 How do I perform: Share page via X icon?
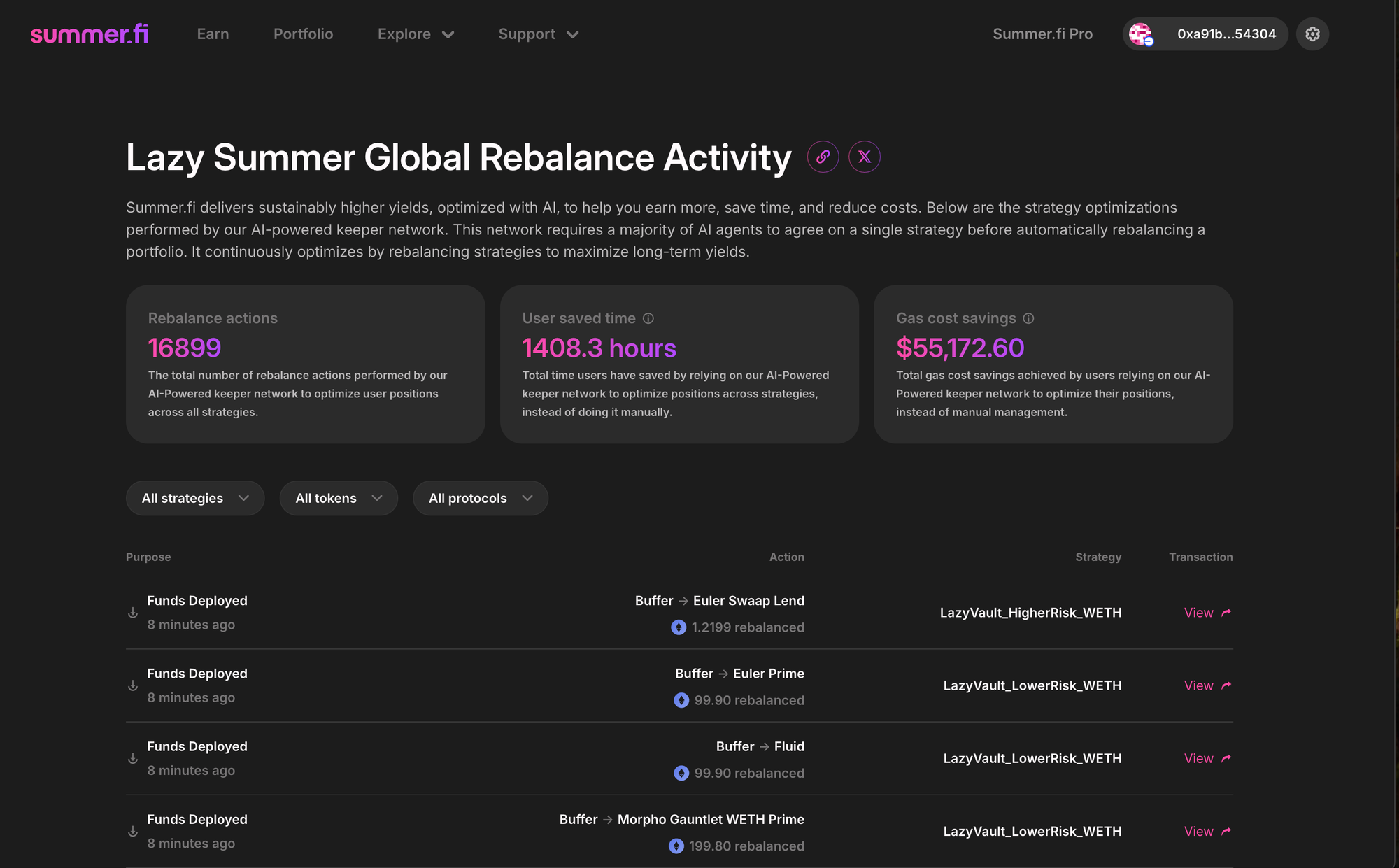[865, 157]
